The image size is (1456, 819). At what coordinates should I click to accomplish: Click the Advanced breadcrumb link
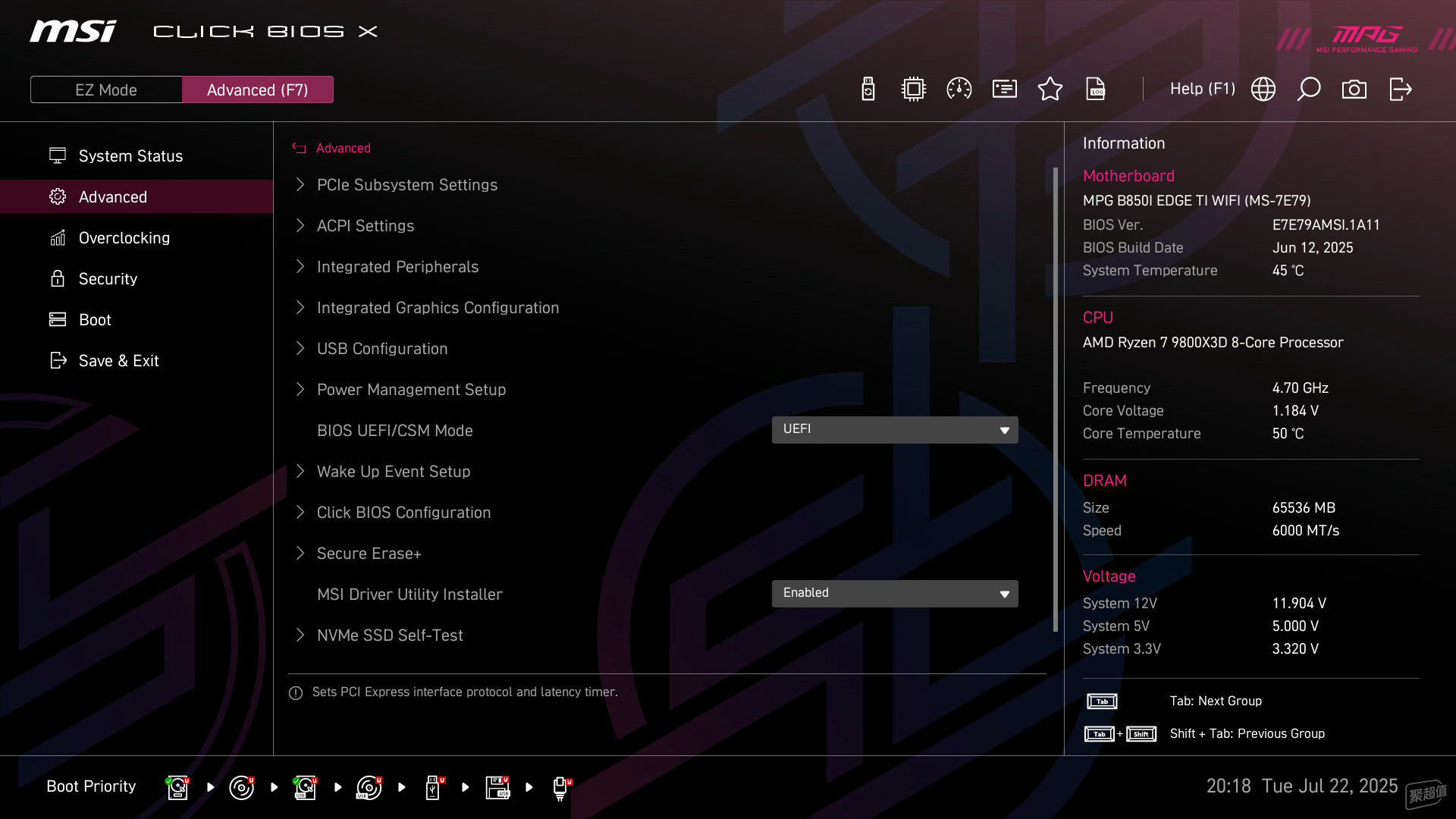tap(344, 148)
